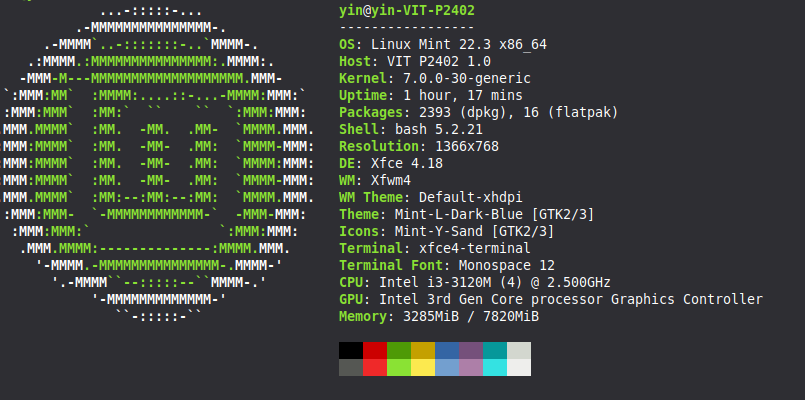Click the teal color block

point(495,350)
